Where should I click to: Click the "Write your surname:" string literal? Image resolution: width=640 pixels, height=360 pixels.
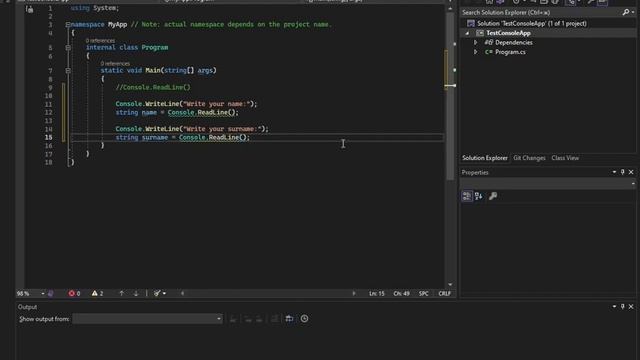pos(222,129)
